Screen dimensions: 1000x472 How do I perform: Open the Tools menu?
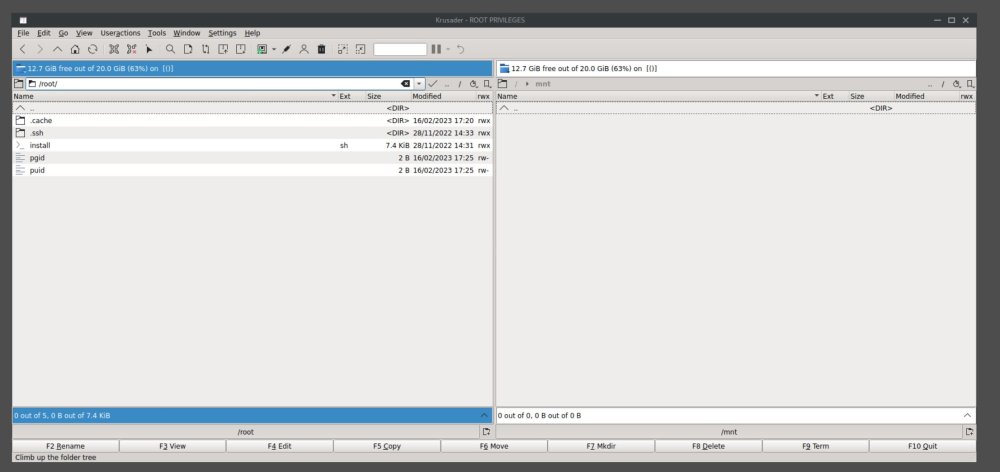pyautogui.click(x=157, y=33)
